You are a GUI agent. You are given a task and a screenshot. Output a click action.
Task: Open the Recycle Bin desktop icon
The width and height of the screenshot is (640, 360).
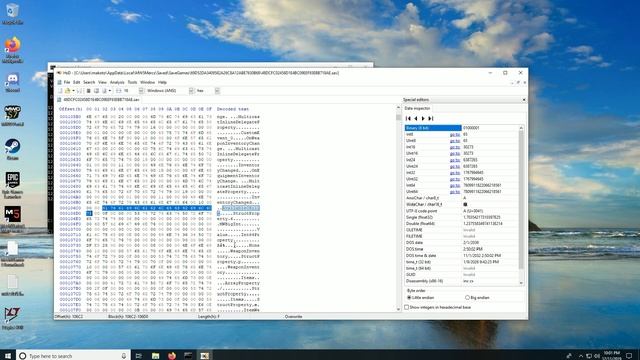(x=12, y=13)
